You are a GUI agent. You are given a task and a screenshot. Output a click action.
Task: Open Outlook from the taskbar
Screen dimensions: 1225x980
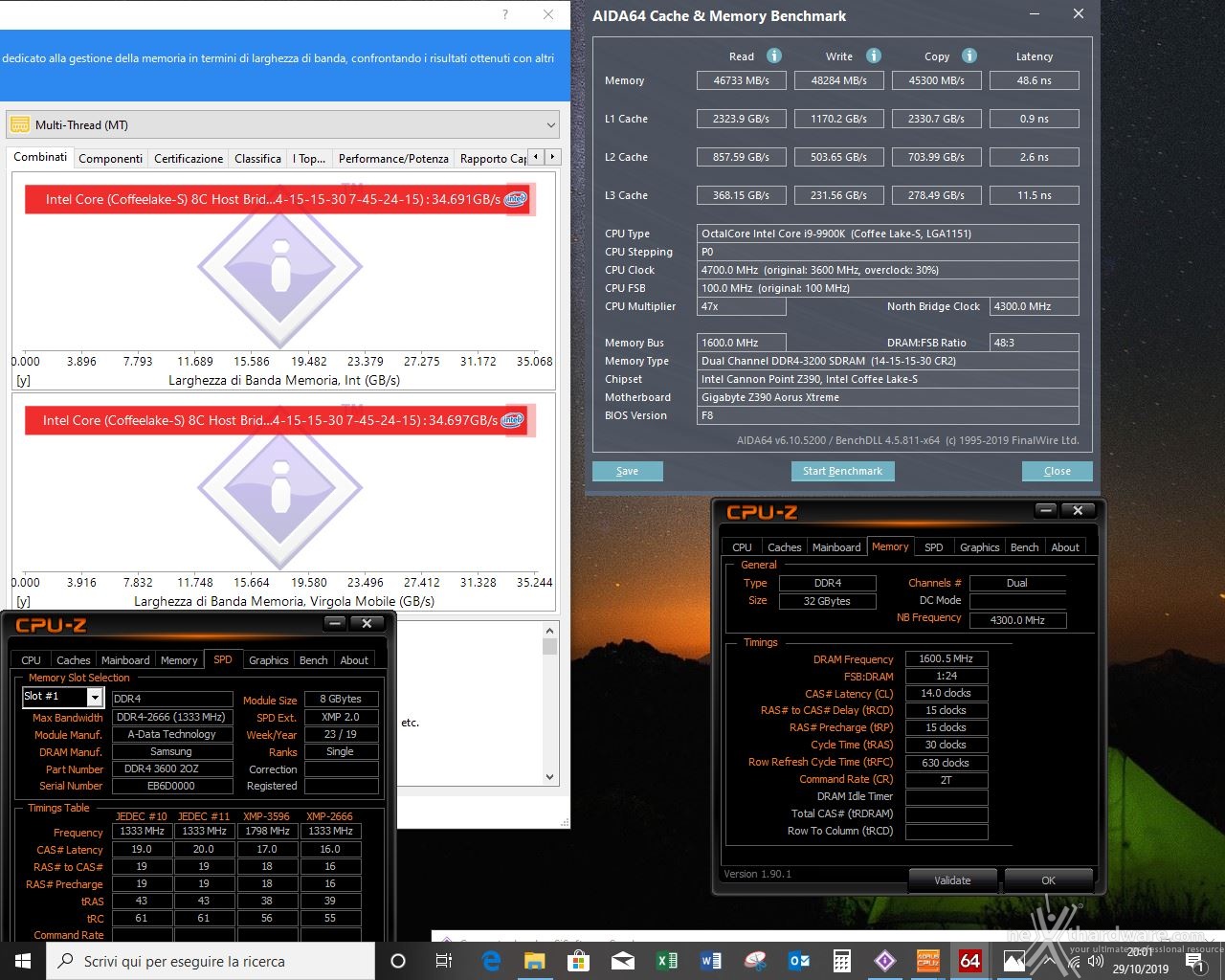coord(799,961)
